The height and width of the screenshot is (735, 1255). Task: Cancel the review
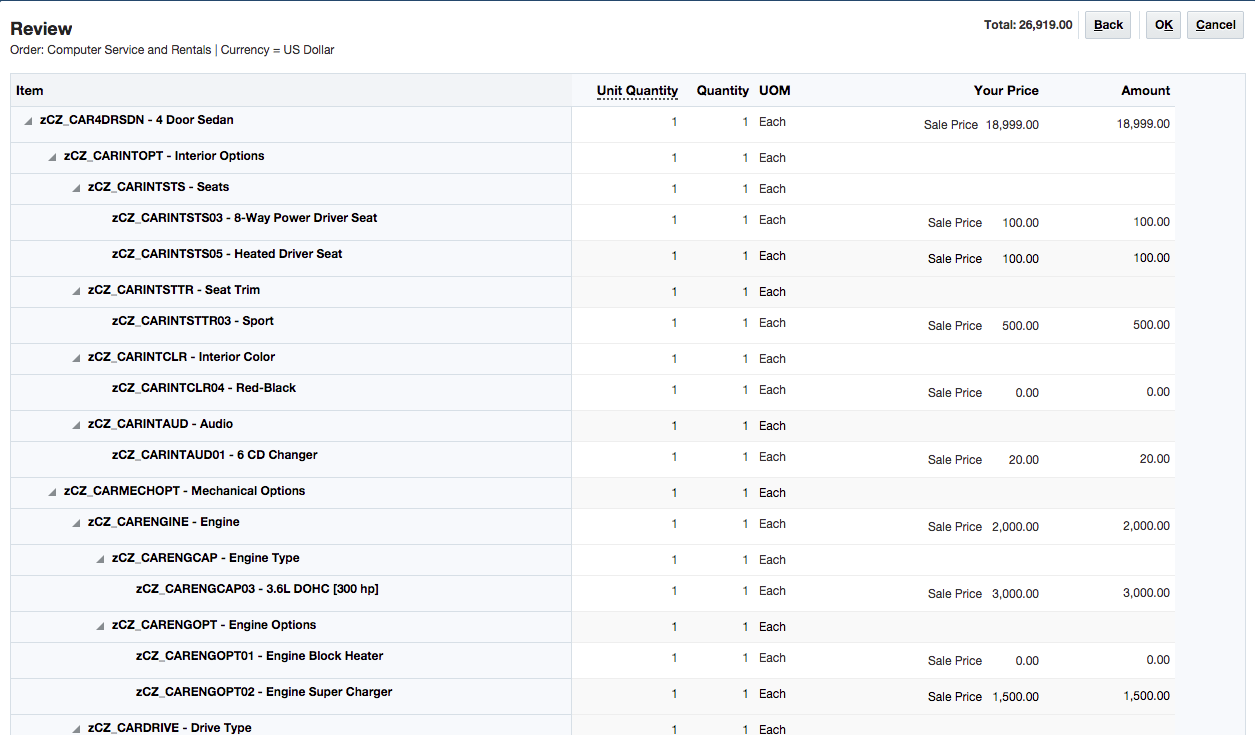(x=1215, y=25)
